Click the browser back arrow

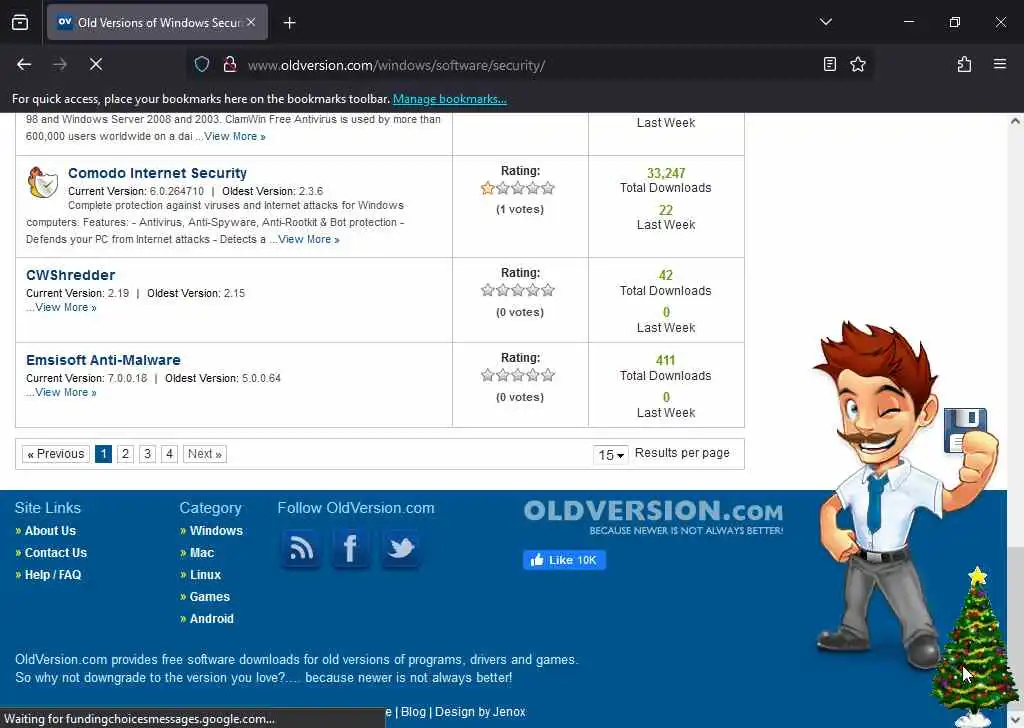point(24,64)
